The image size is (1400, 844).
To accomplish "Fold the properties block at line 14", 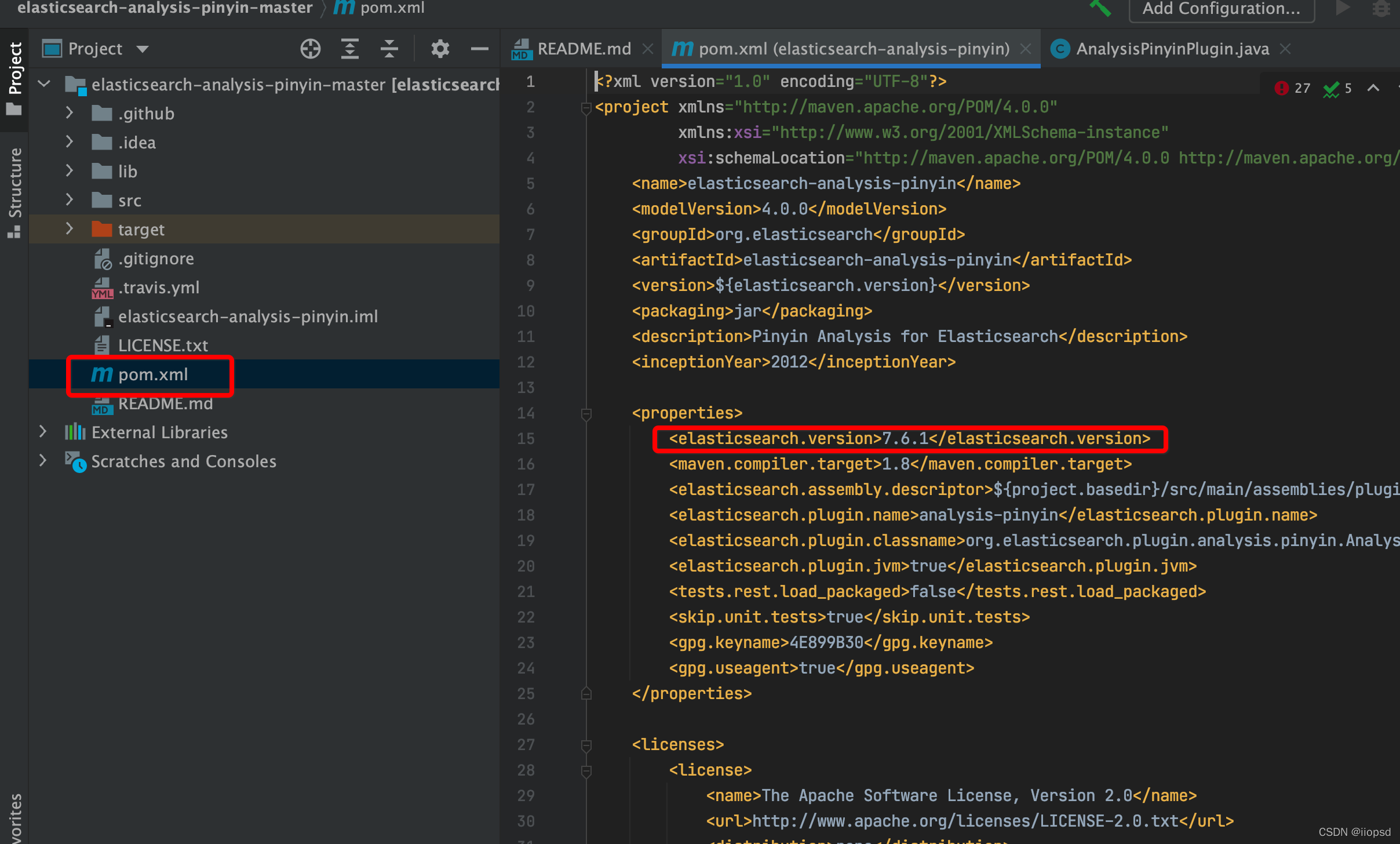I will 586,414.
